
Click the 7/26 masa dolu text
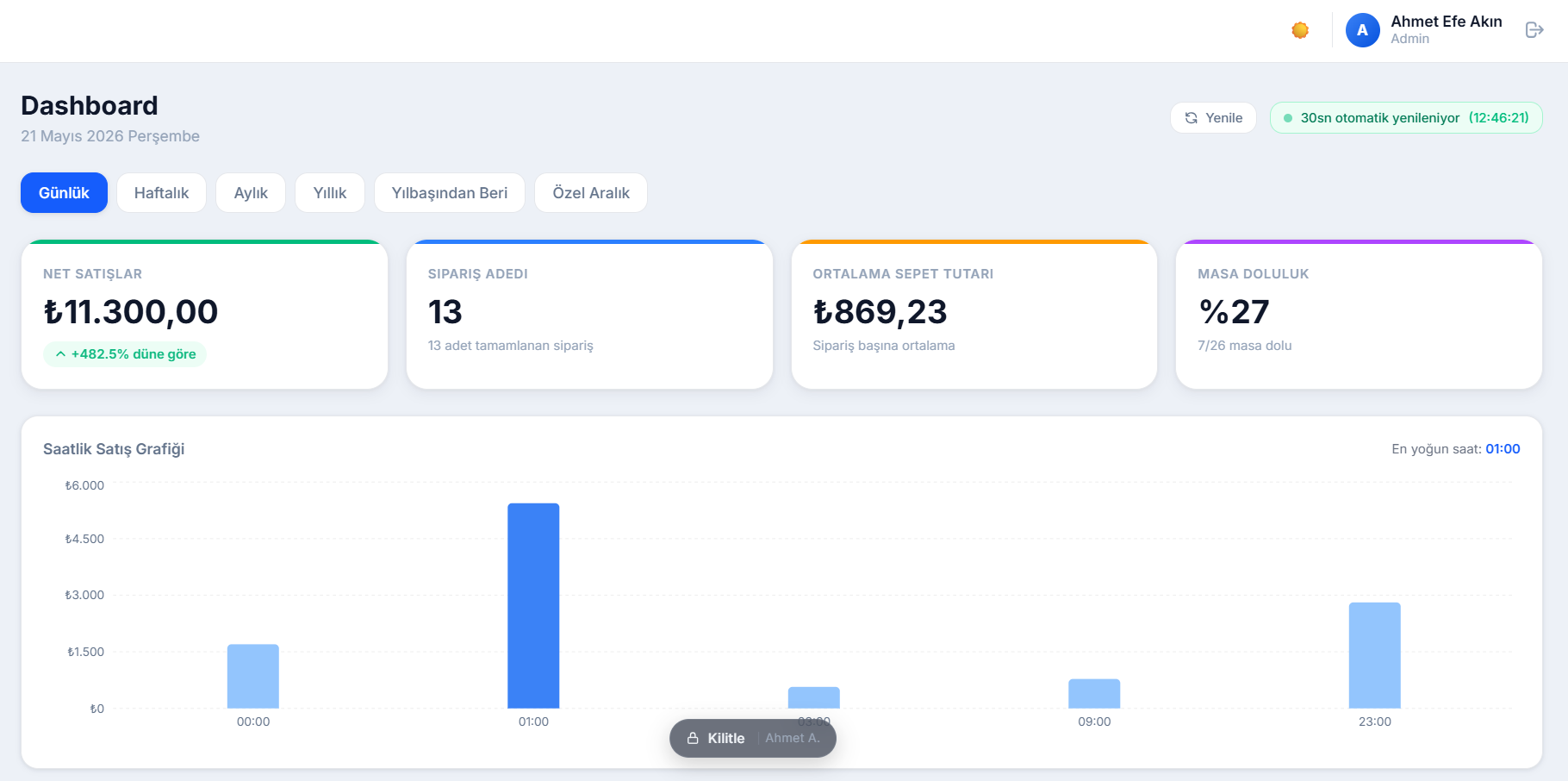click(x=1244, y=346)
